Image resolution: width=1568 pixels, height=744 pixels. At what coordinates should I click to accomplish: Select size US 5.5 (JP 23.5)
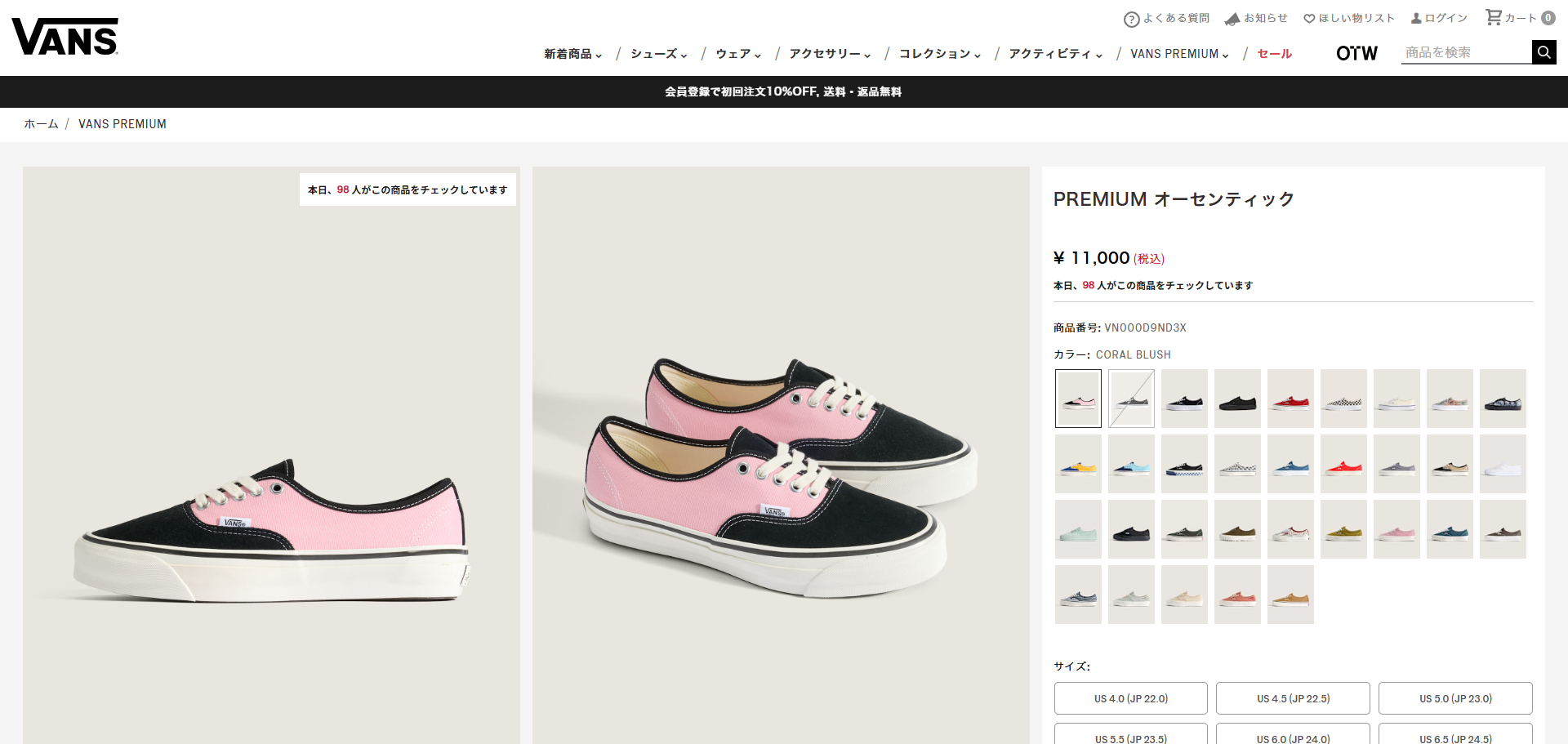tap(1131, 734)
